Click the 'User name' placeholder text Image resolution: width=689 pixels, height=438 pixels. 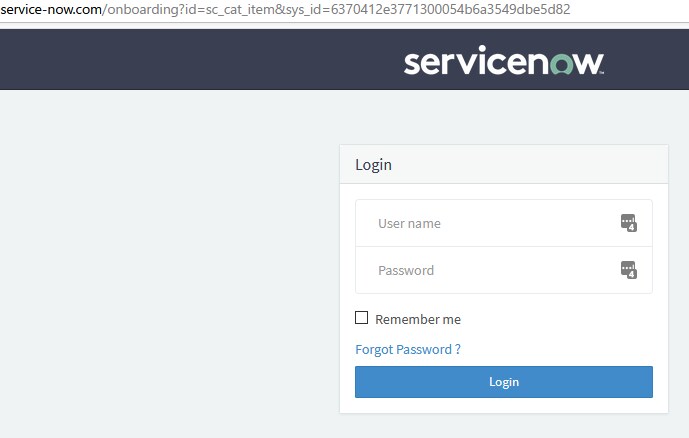tap(409, 224)
